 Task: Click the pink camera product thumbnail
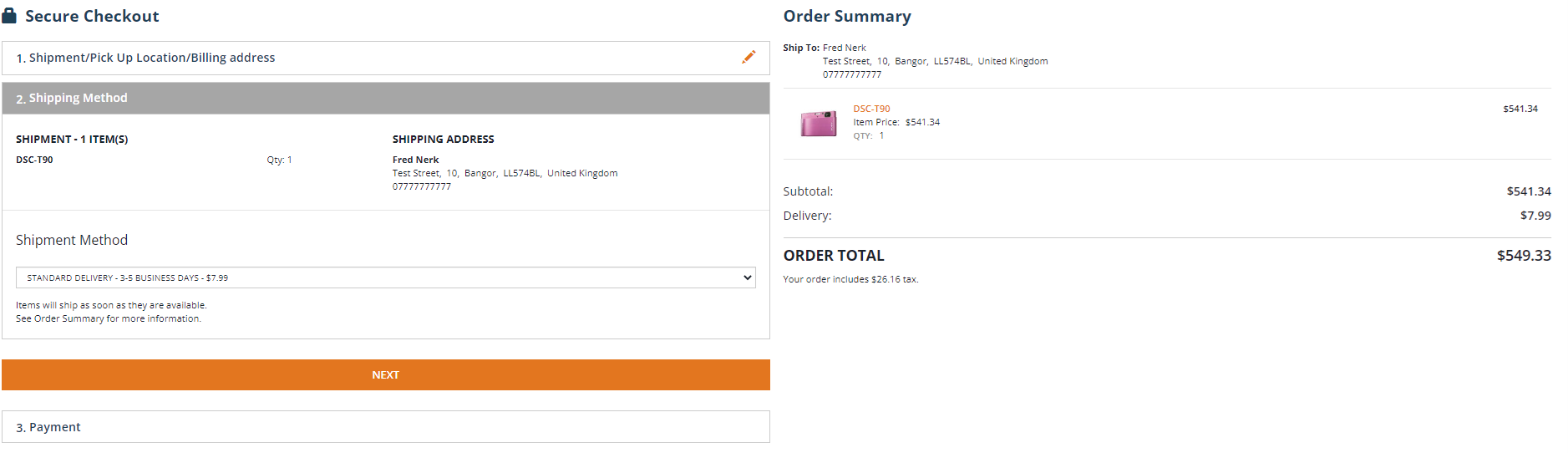tap(818, 123)
